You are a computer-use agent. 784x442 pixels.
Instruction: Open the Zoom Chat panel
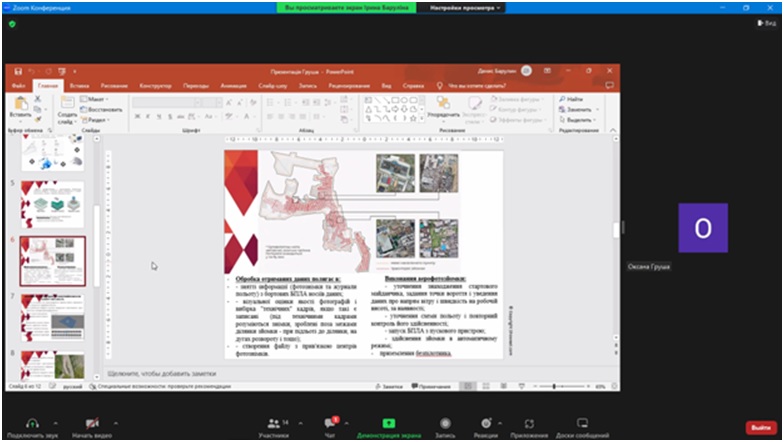tap(330, 423)
